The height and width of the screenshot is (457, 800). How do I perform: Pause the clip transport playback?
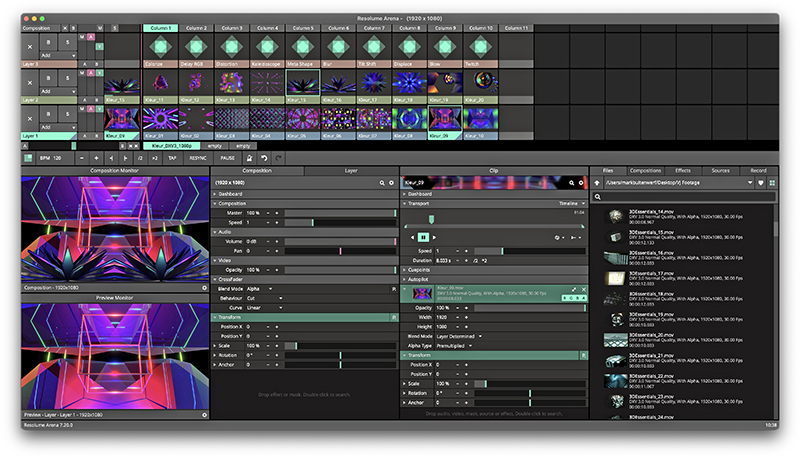coord(423,237)
